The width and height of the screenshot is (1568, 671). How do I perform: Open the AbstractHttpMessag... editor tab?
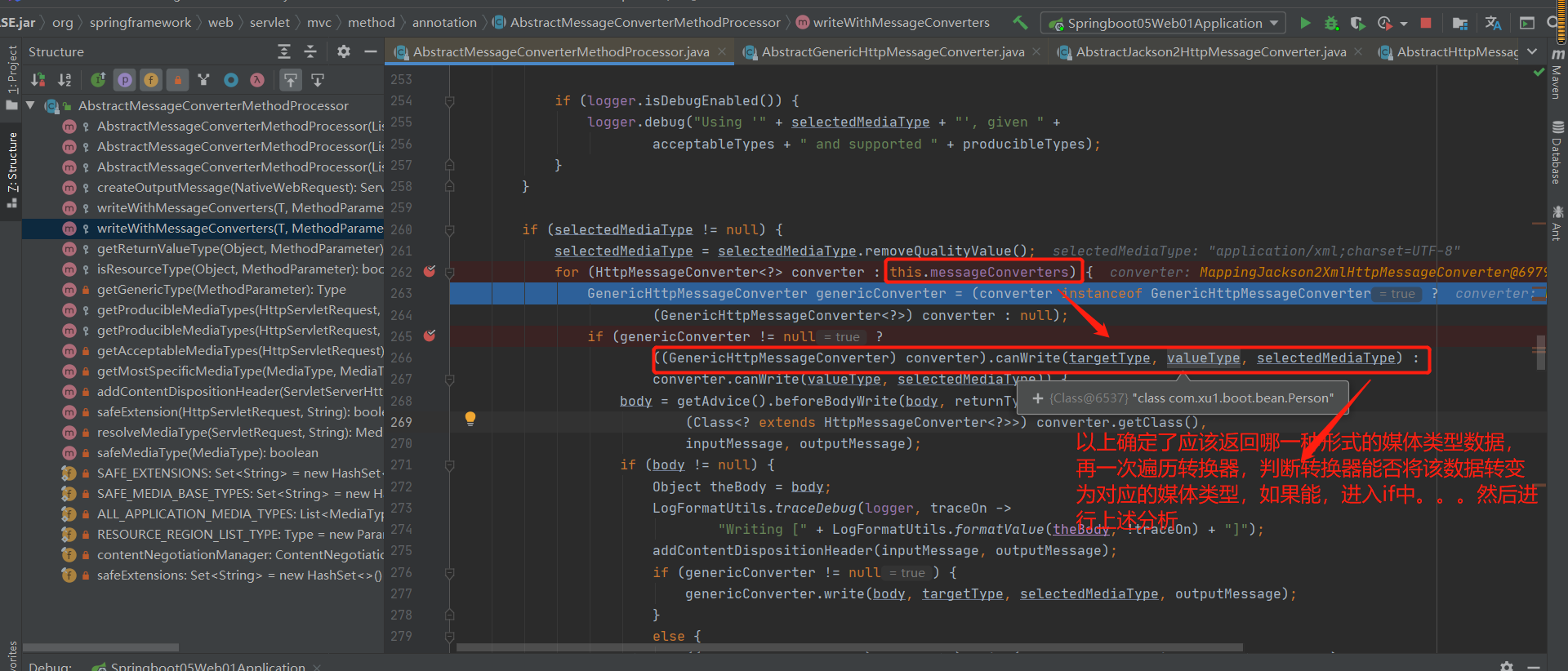pyautogui.click(x=1448, y=51)
